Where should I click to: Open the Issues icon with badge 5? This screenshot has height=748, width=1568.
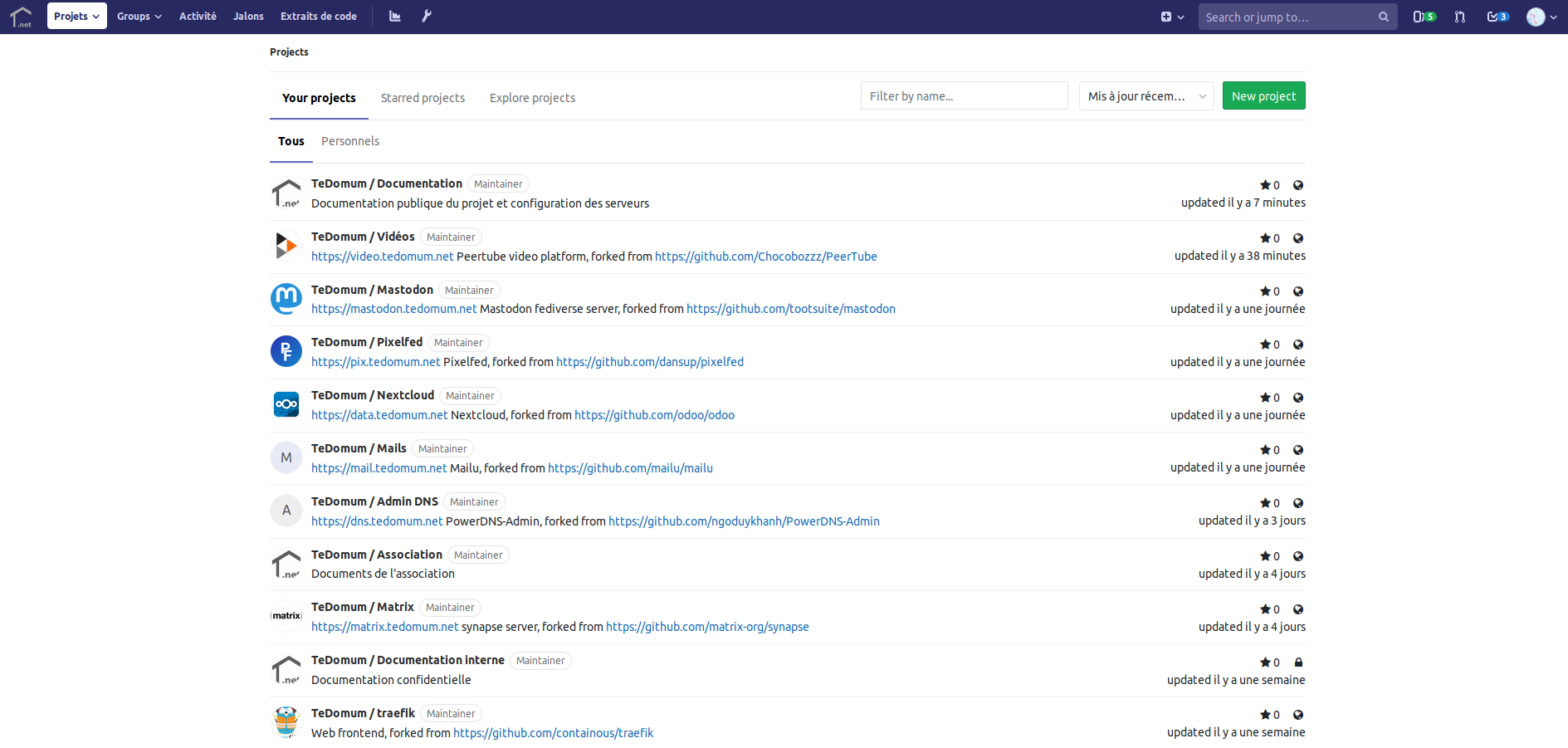1424,17
